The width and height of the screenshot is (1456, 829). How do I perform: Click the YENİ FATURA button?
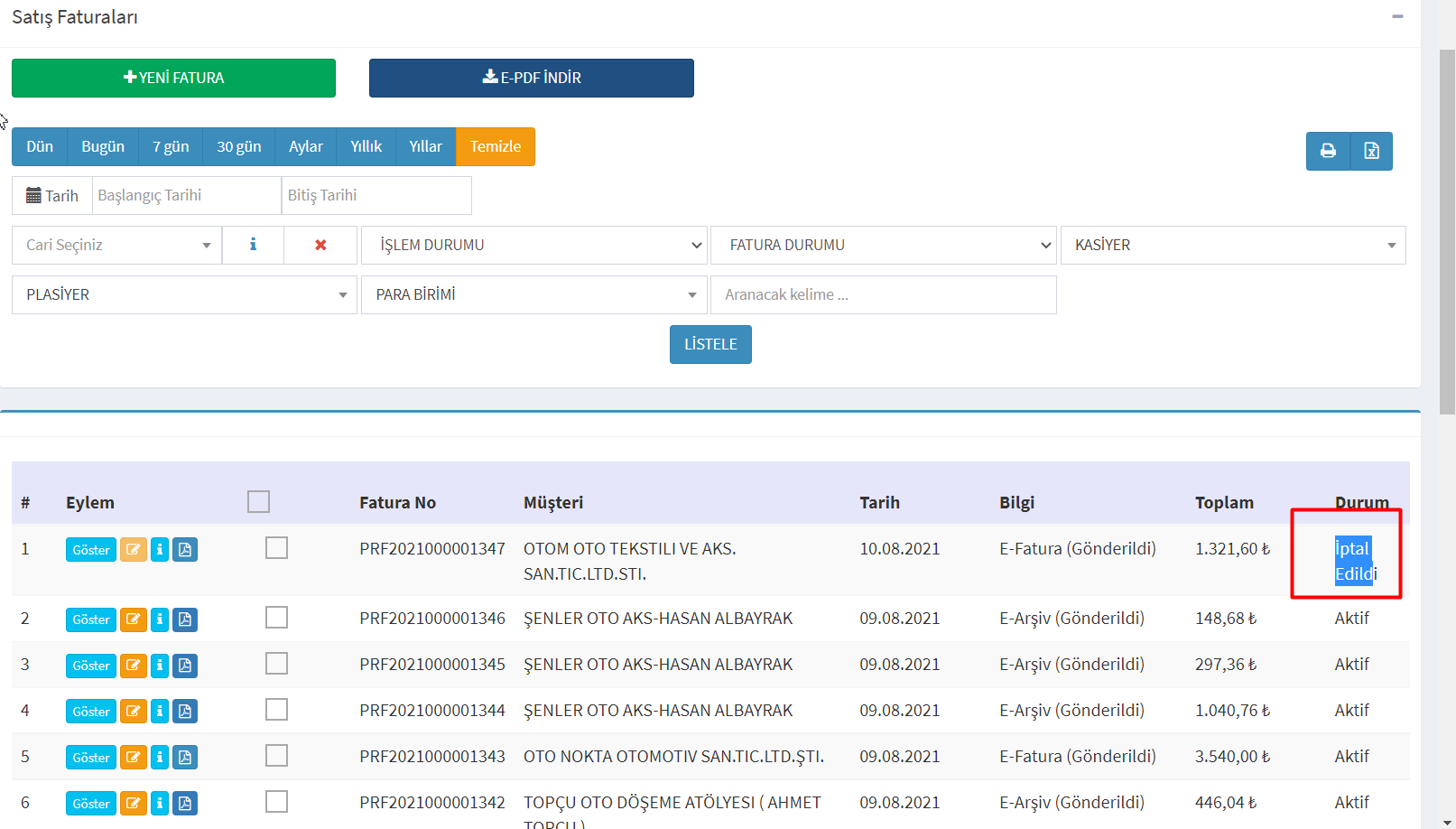click(x=173, y=78)
